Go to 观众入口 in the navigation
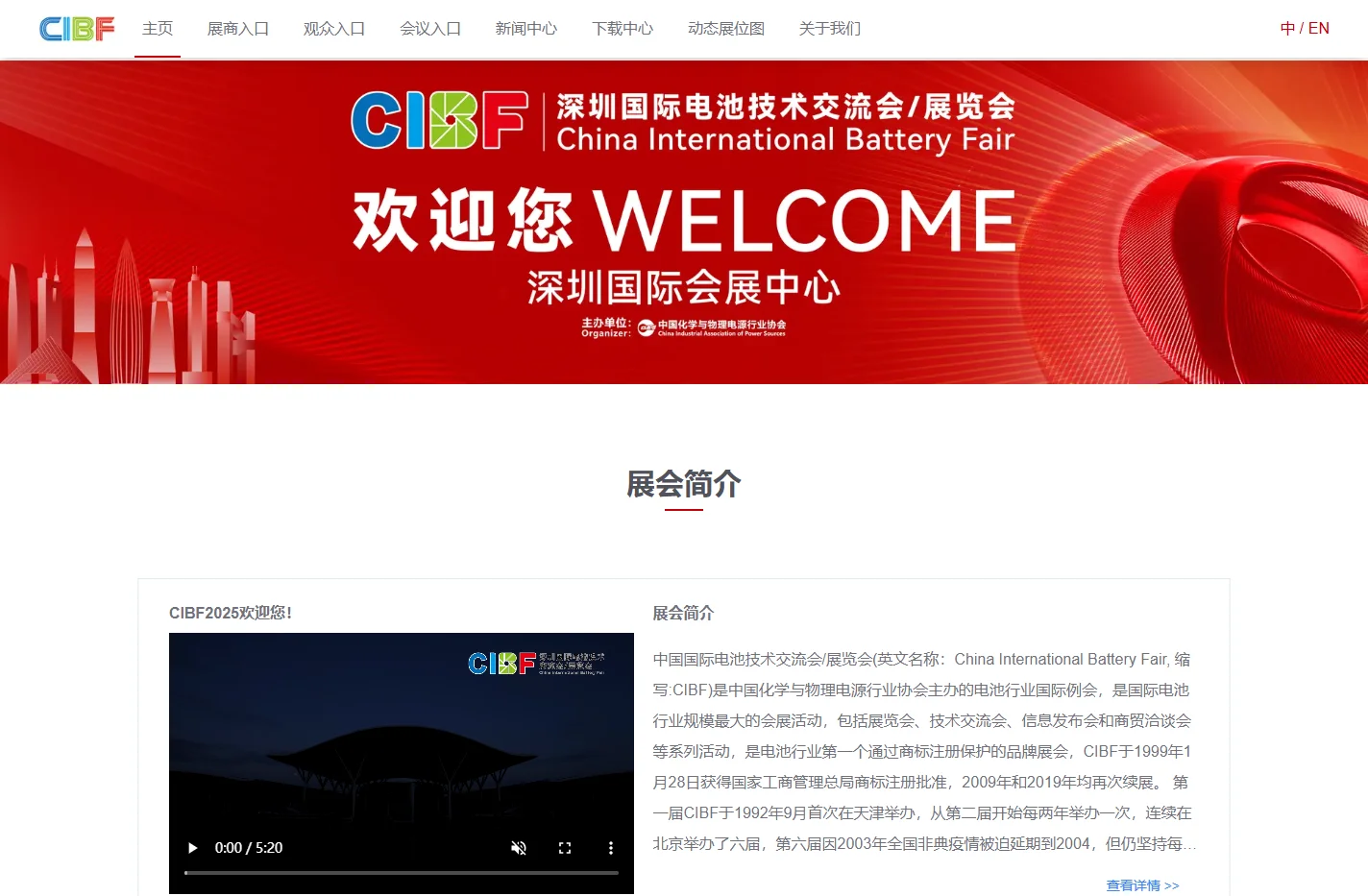1368x896 pixels. (334, 29)
